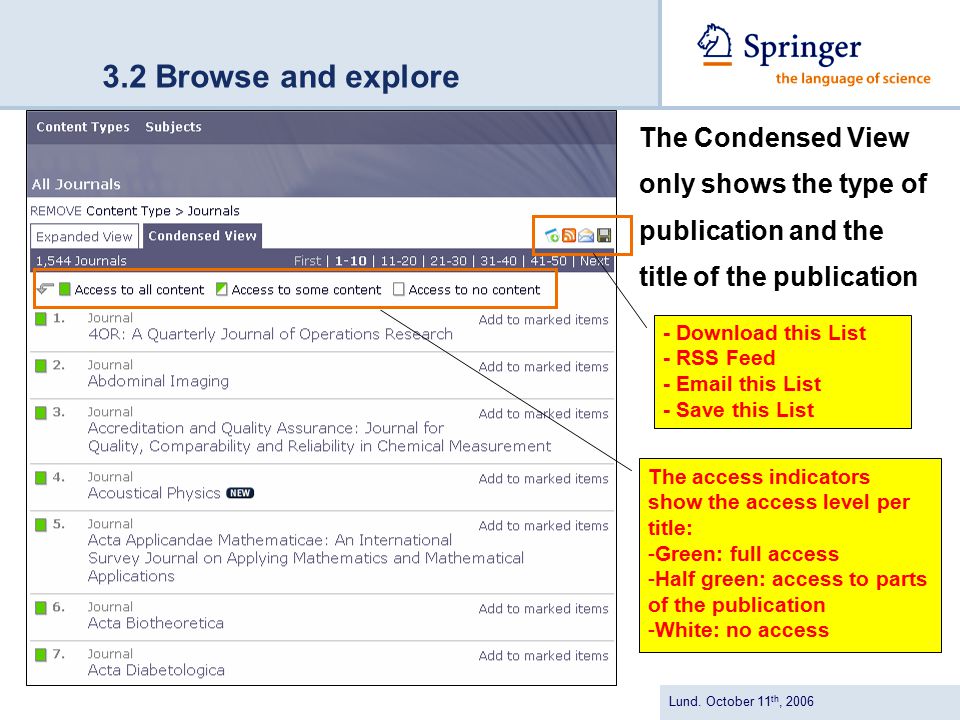Add Acta Biotheoretica to marked items
The height and width of the screenshot is (720, 960).
tap(543, 609)
